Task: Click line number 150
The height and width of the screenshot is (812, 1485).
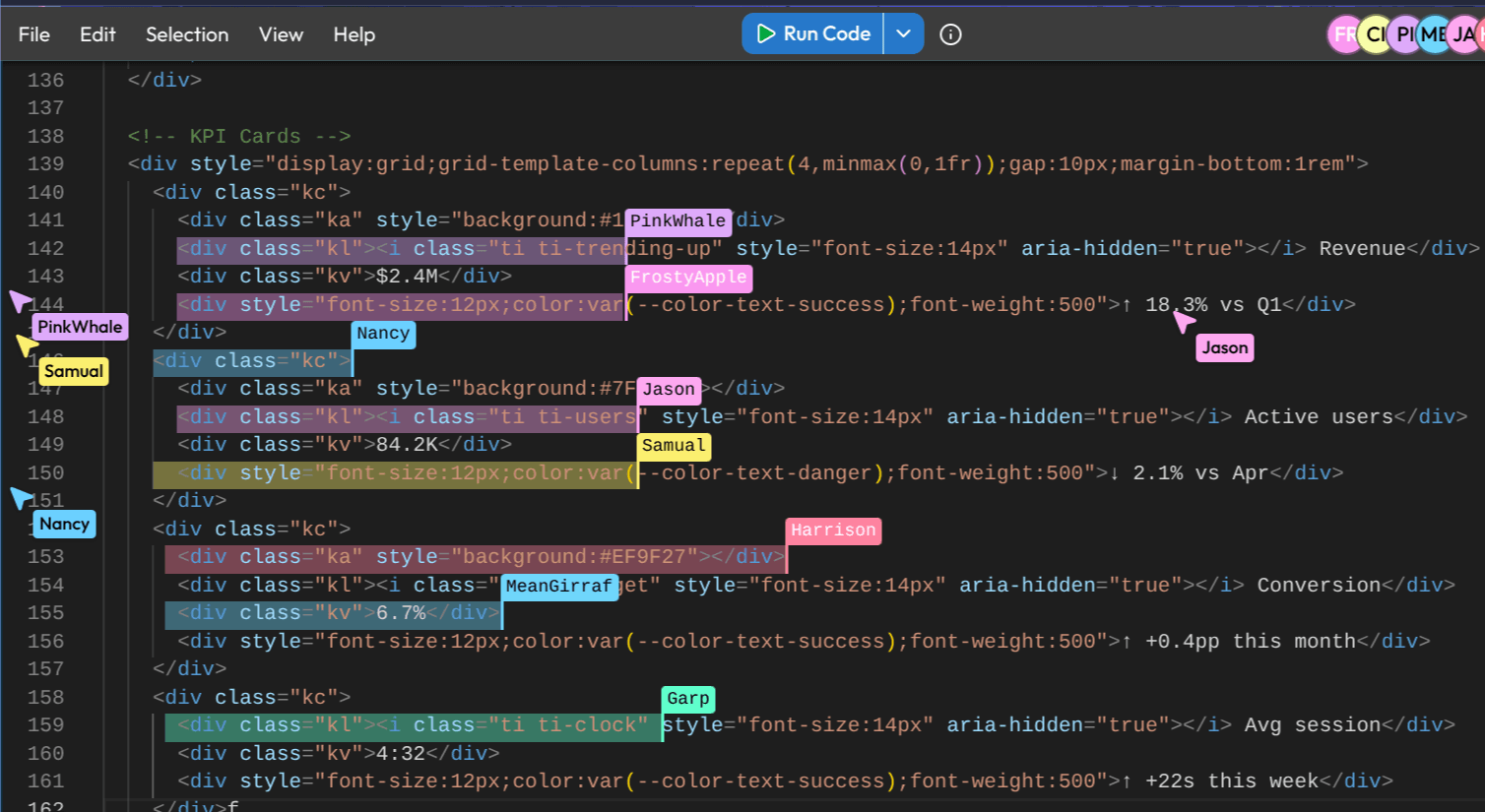Action: pos(46,473)
